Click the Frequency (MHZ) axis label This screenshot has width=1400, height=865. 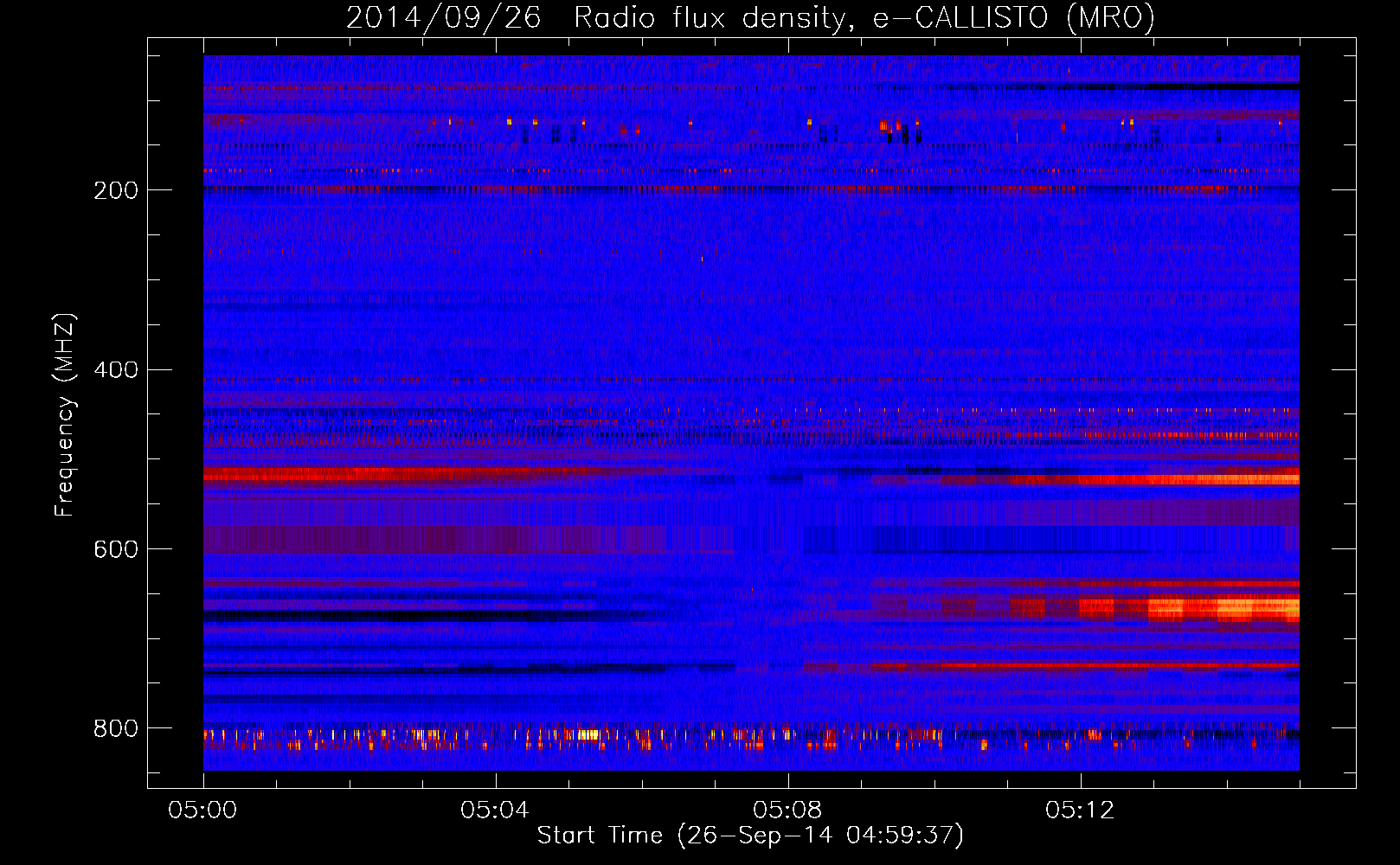point(64,415)
